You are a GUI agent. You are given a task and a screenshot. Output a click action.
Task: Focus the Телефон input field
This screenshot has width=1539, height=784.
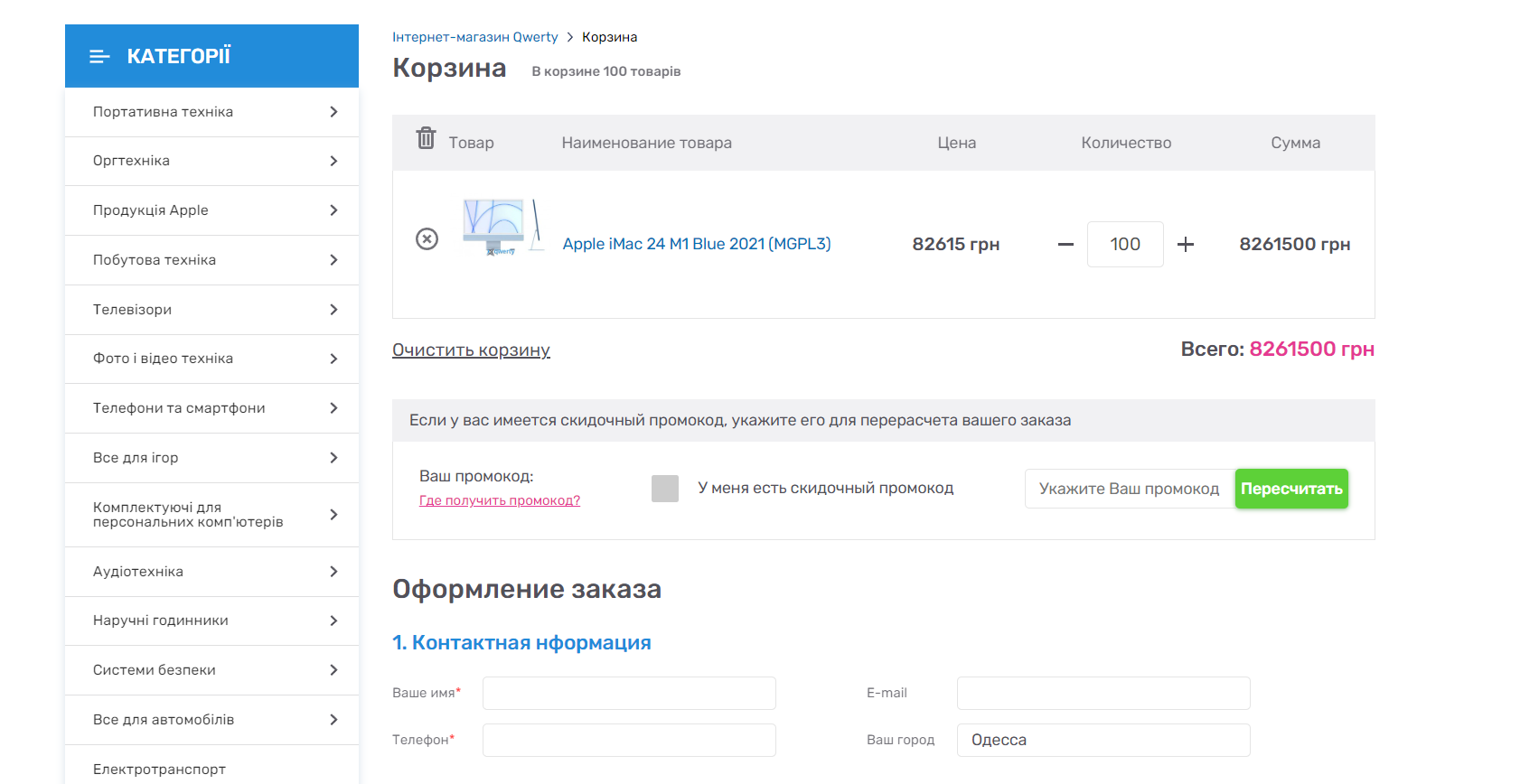click(x=629, y=740)
